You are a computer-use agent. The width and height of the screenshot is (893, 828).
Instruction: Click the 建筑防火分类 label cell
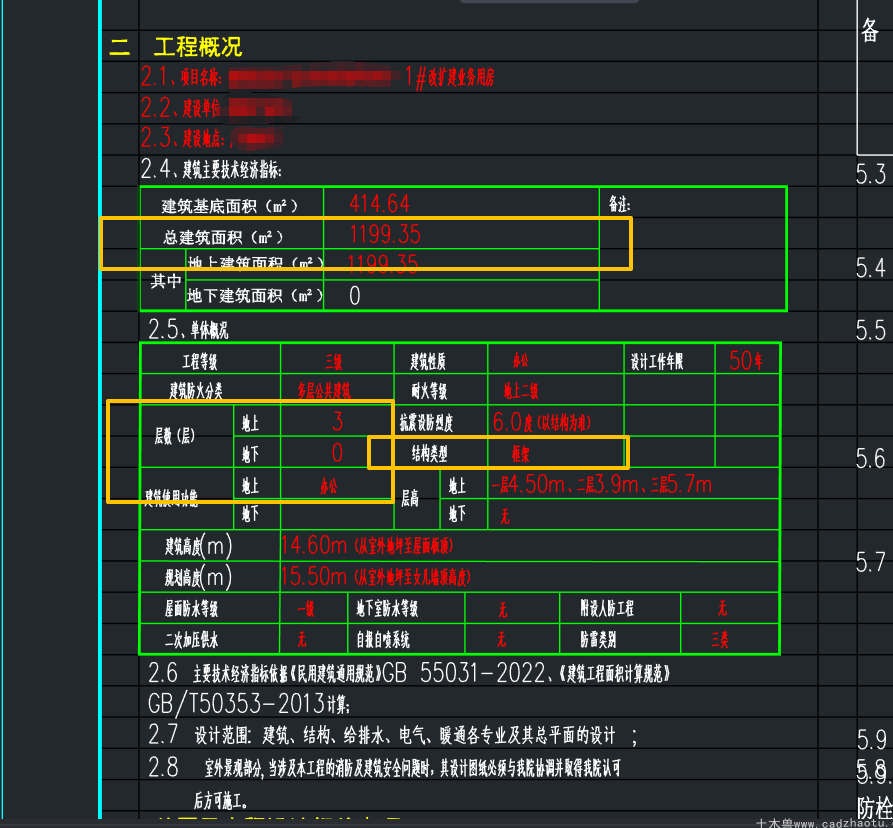[211, 391]
